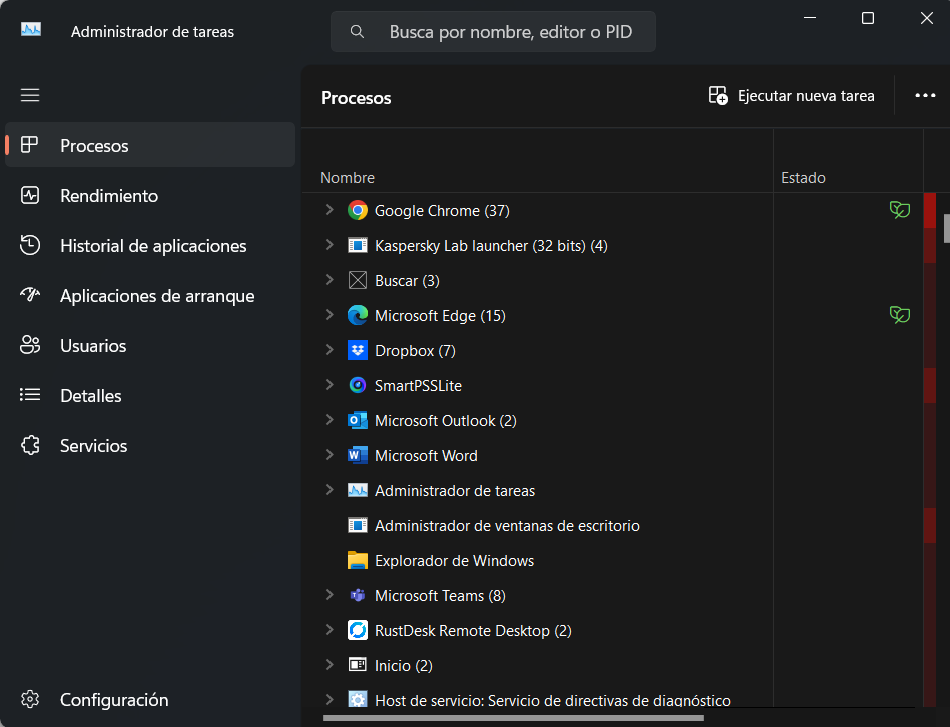Open the Usuarios page
This screenshot has height=727, width=950.
tap(150, 345)
